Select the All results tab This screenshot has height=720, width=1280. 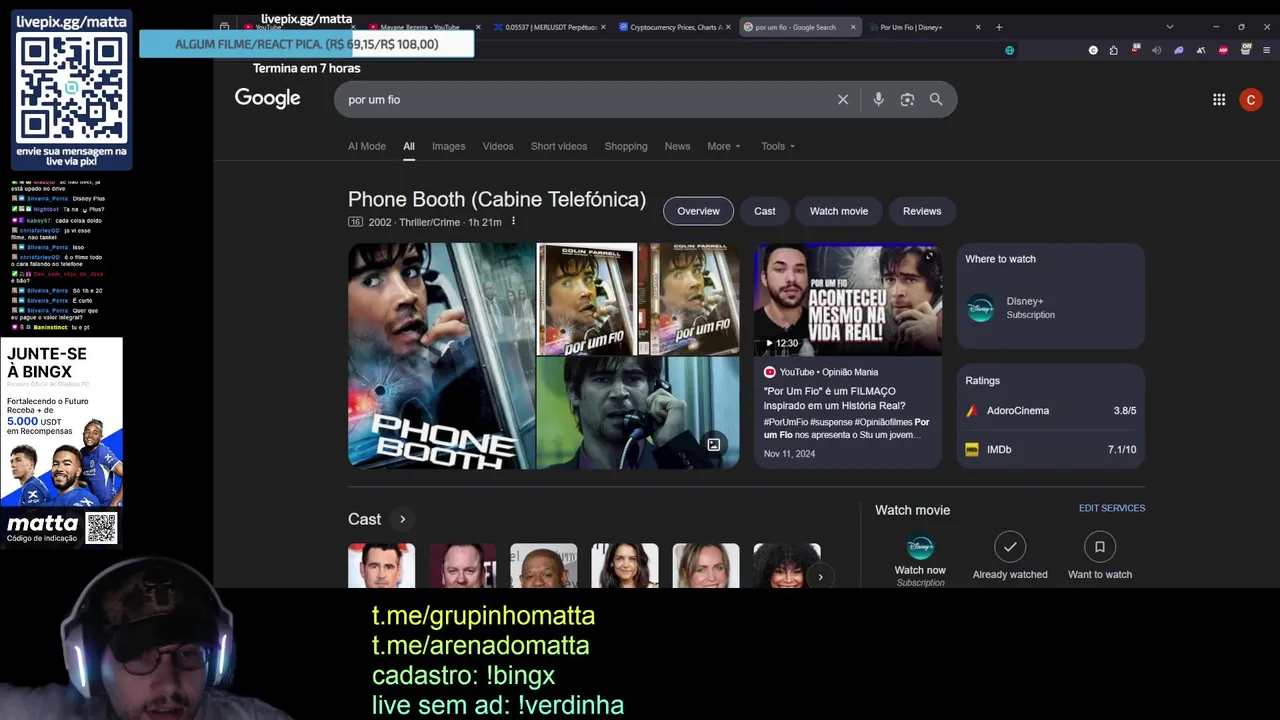(x=409, y=146)
